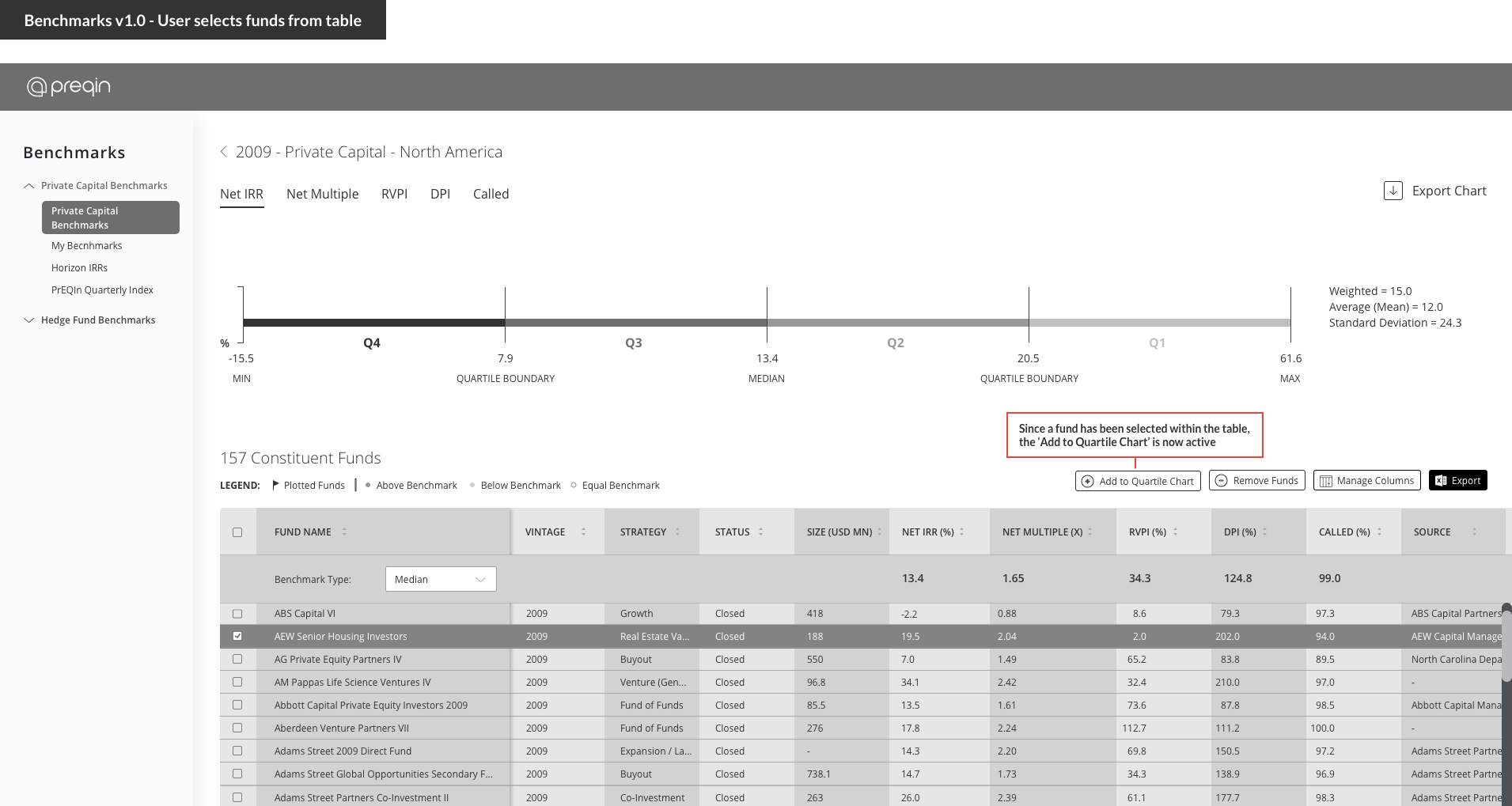Open Private Capital Benchmarks sidebar item

(111, 218)
